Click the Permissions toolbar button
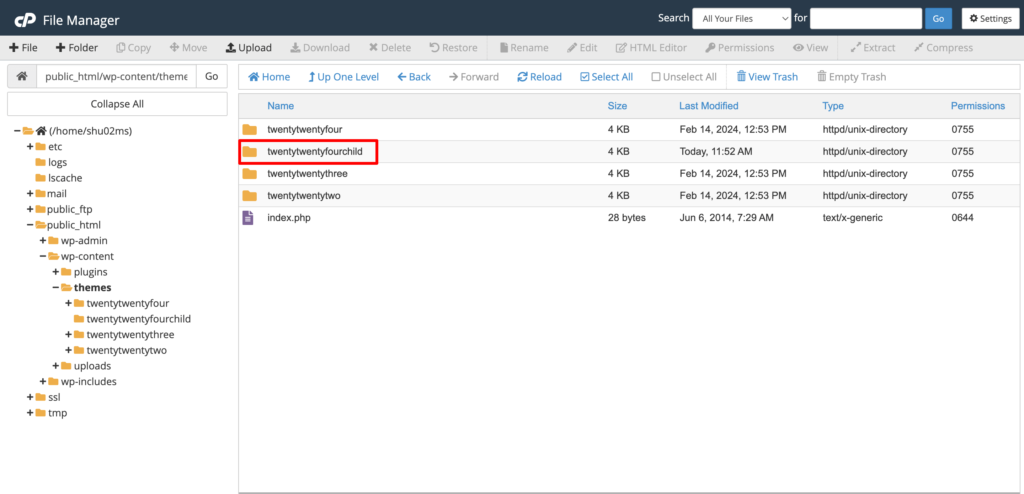 (x=739, y=48)
